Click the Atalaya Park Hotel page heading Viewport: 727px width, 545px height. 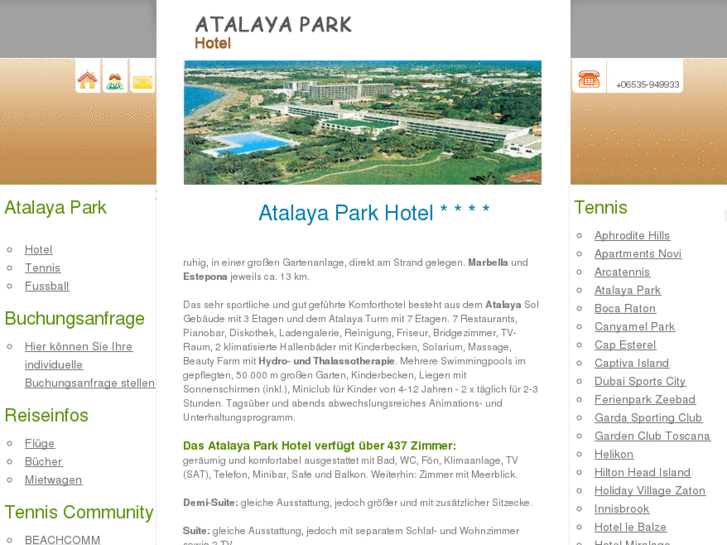pos(374,212)
